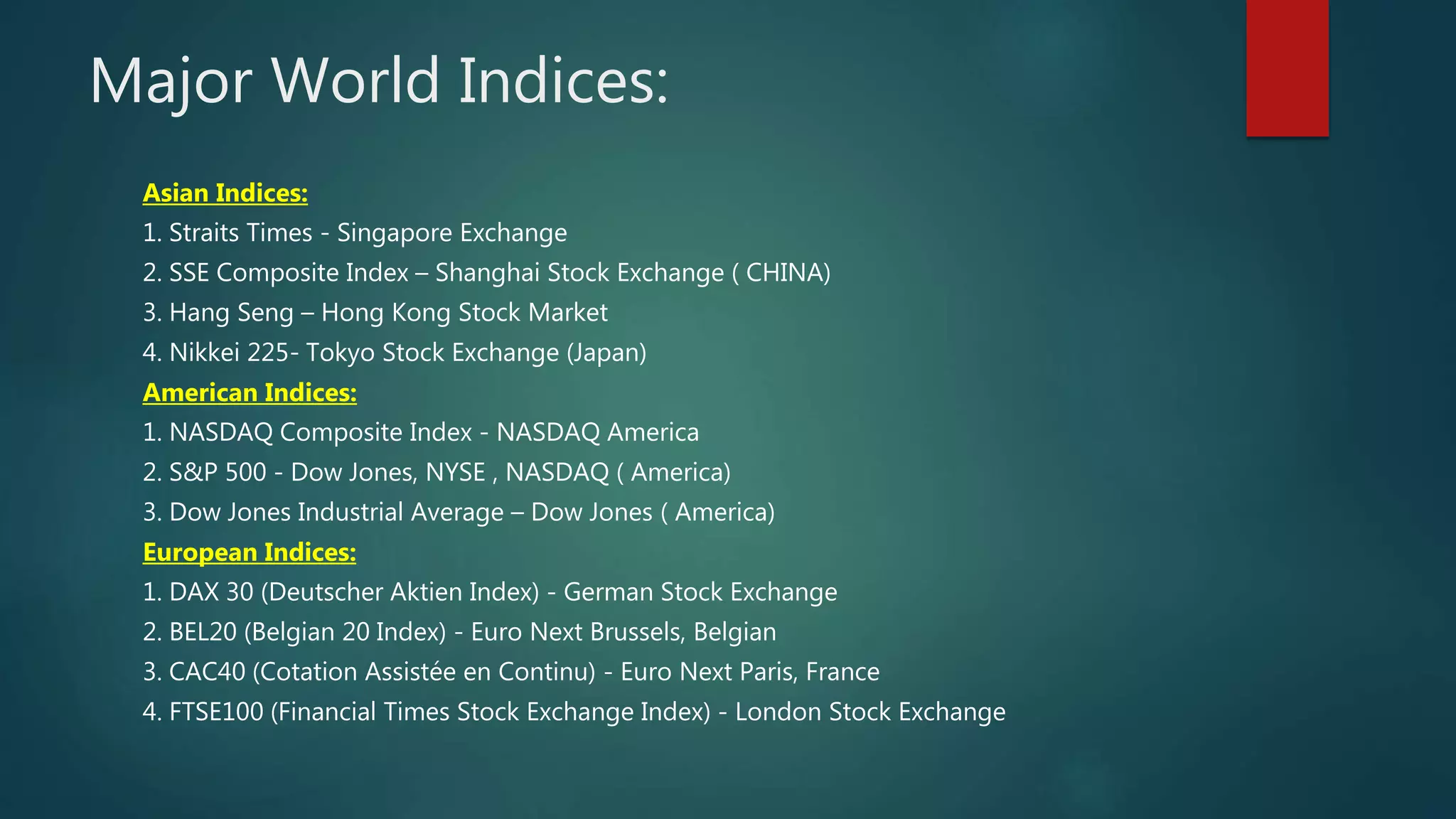Select the 'NASDAQ Composite Index' line
Viewport: 1456px width, 819px height.
(x=421, y=432)
